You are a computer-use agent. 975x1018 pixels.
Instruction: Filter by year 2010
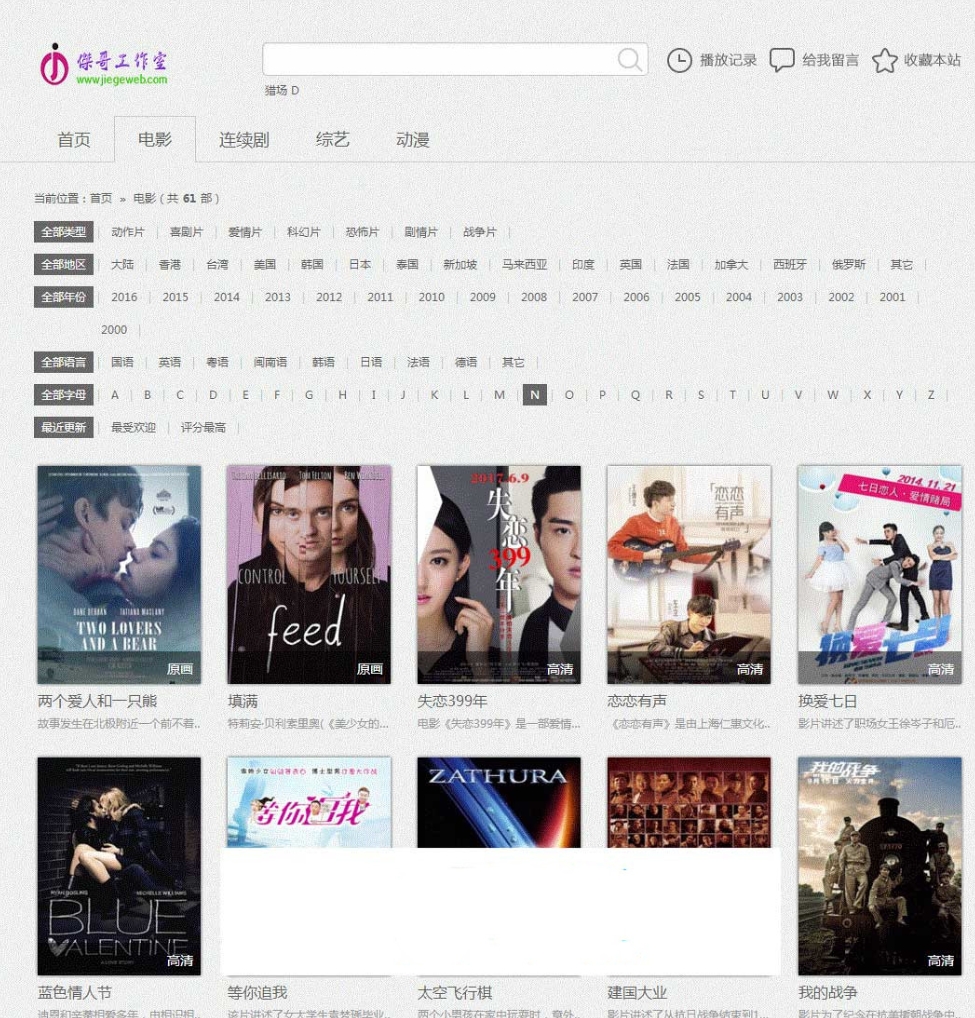coord(432,297)
